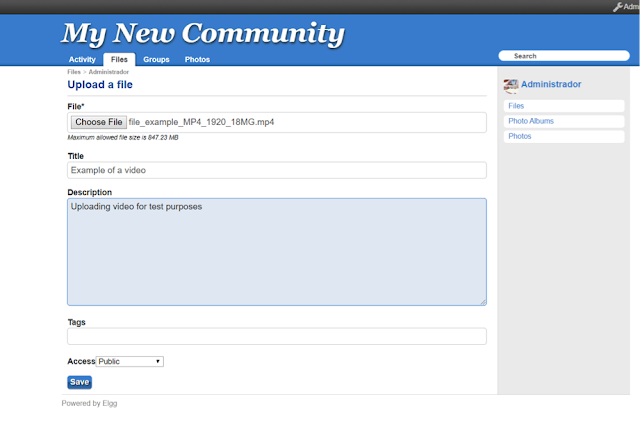Viewport: 640px width, 429px height.
Task: Click the Administrador avatar image
Action: pyautogui.click(x=511, y=86)
